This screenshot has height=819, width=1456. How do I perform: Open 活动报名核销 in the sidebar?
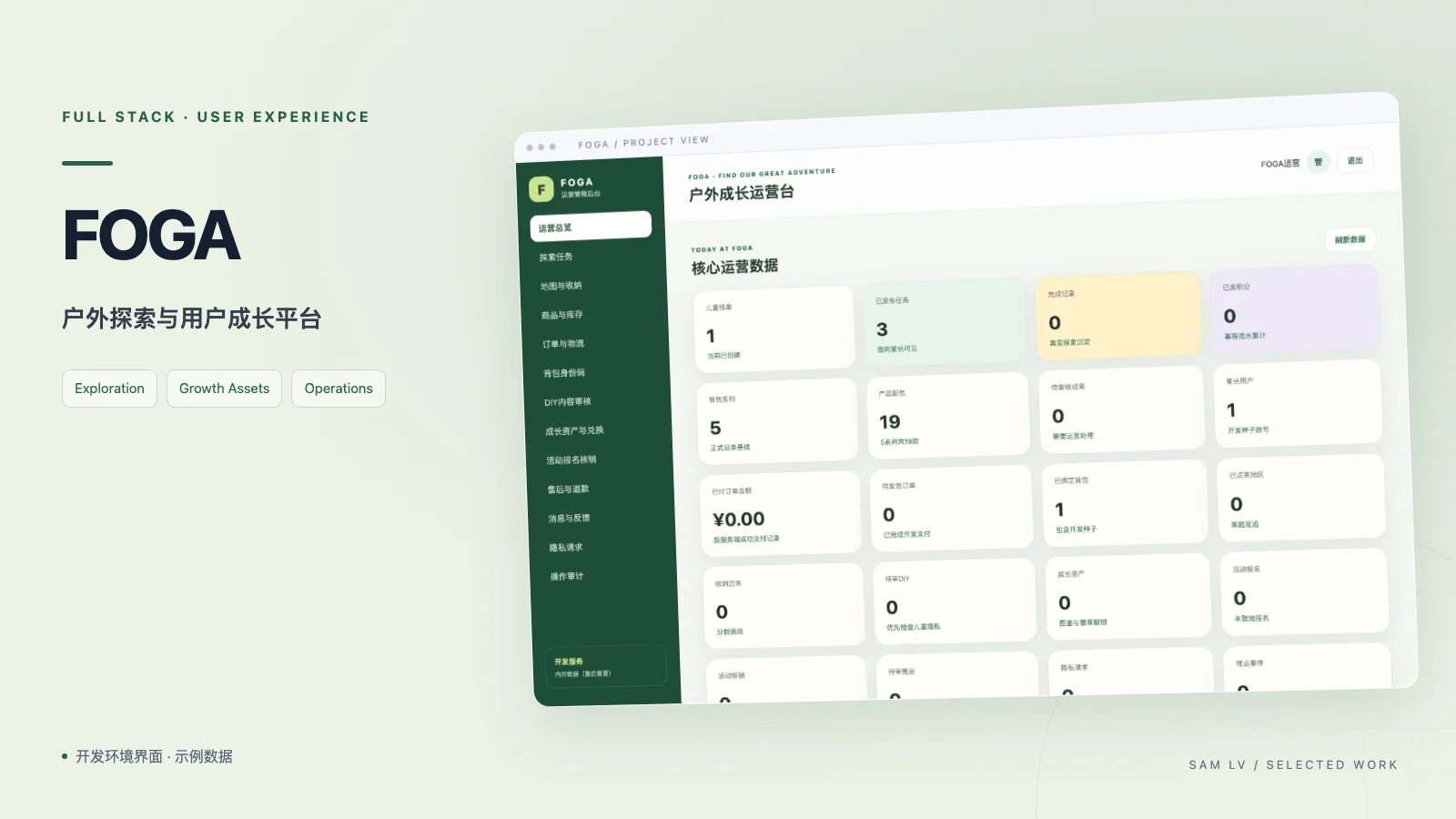571,460
